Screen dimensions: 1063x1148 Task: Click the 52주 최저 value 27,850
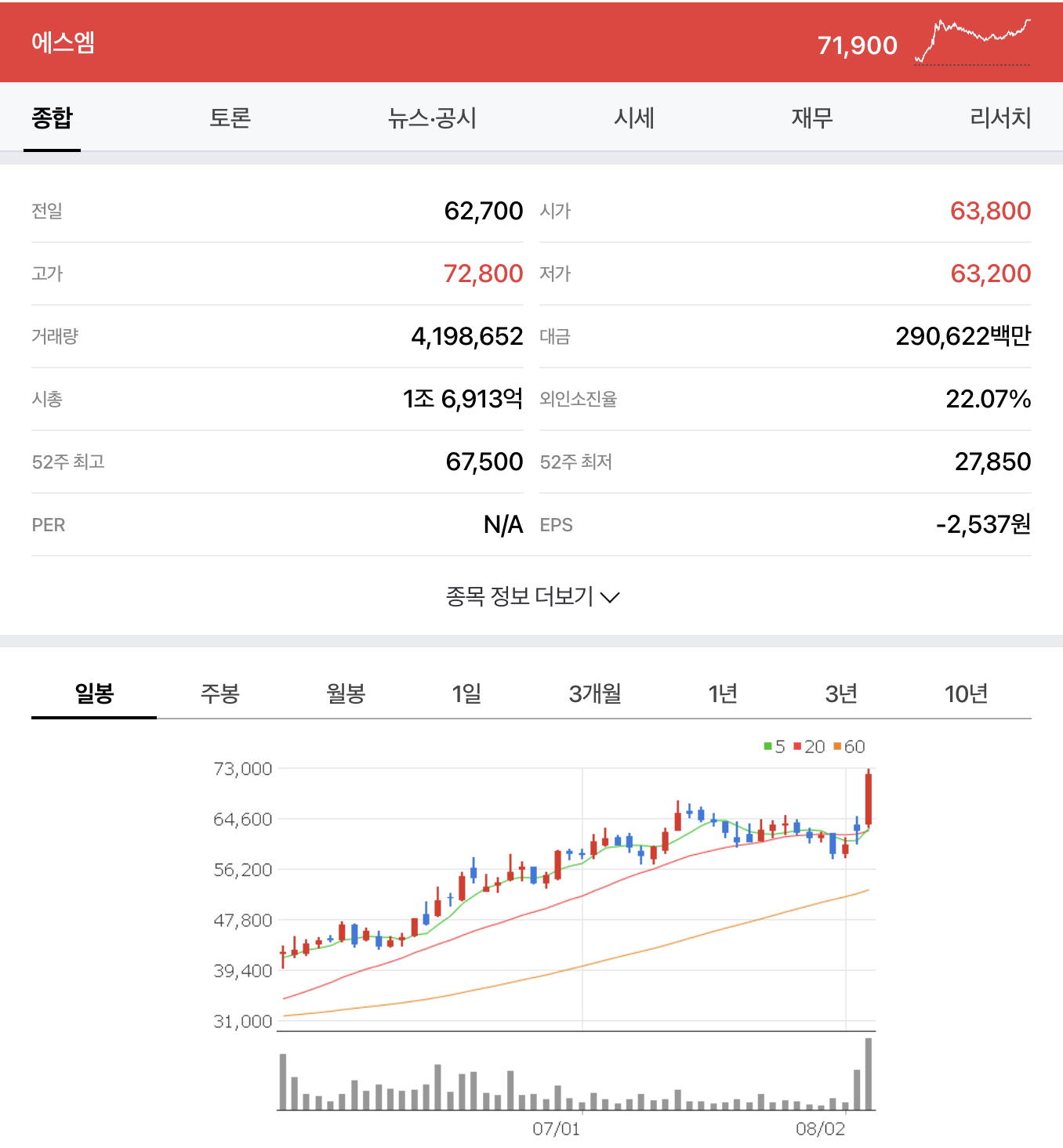point(992,462)
